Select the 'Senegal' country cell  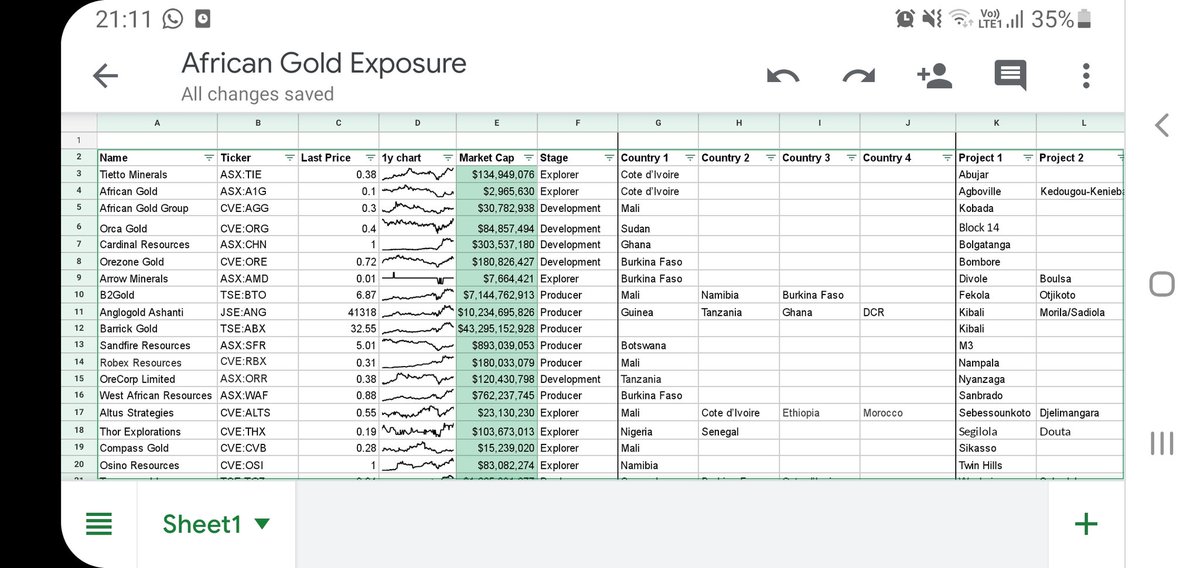click(738, 432)
